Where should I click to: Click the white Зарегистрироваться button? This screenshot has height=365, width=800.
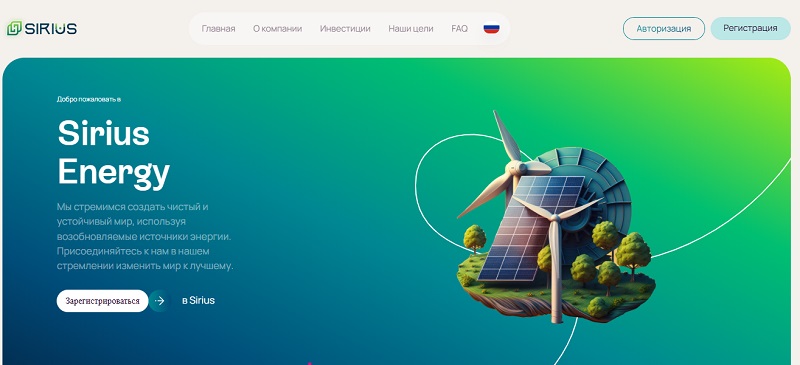coord(102,301)
